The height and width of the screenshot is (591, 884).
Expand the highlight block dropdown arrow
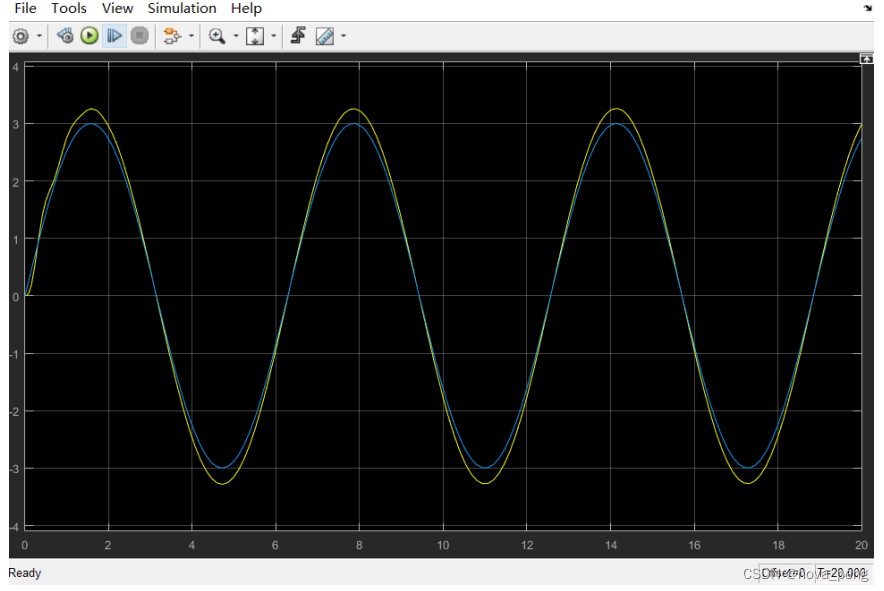pyautogui.click(x=191, y=37)
